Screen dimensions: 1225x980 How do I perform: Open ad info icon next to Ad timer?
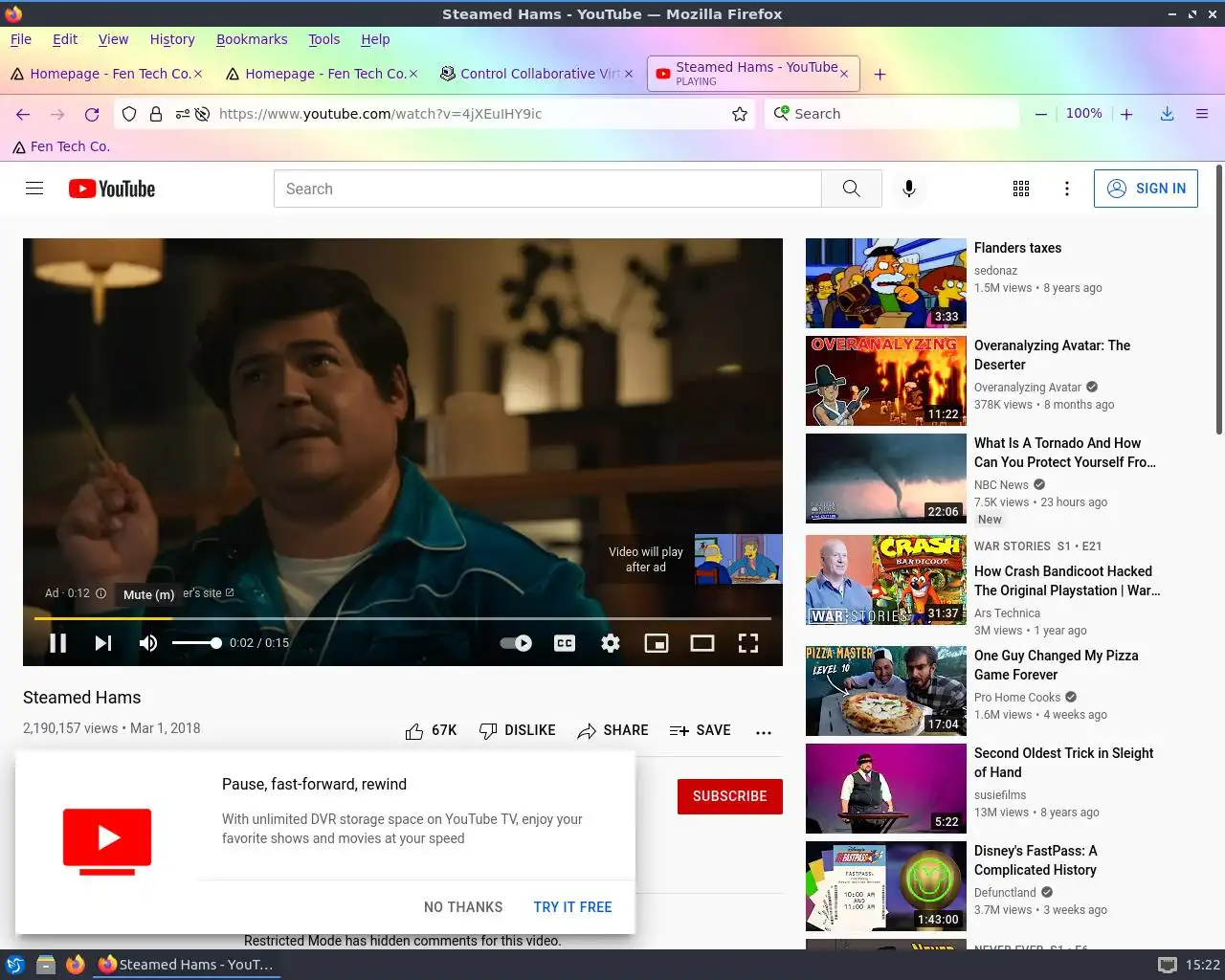[100, 593]
